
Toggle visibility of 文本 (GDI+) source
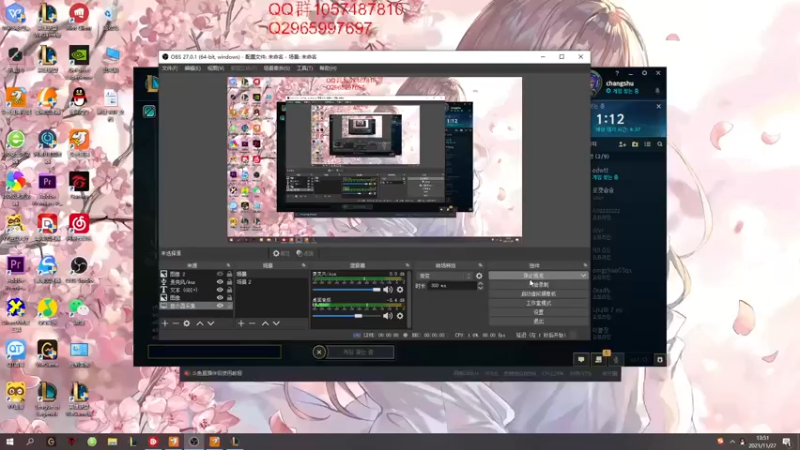pos(220,290)
